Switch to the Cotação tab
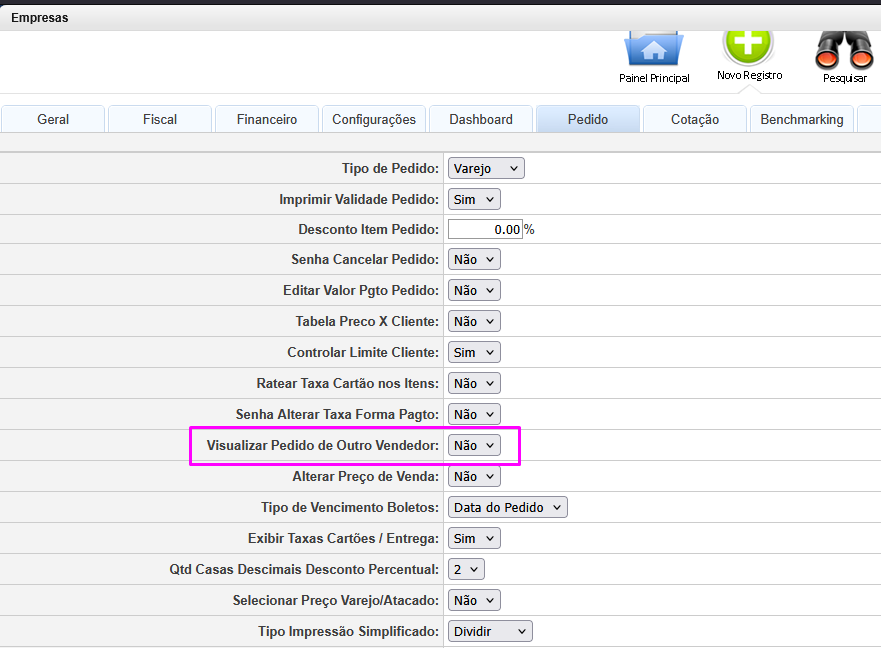The width and height of the screenshot is (881, 648). point(695,119)
